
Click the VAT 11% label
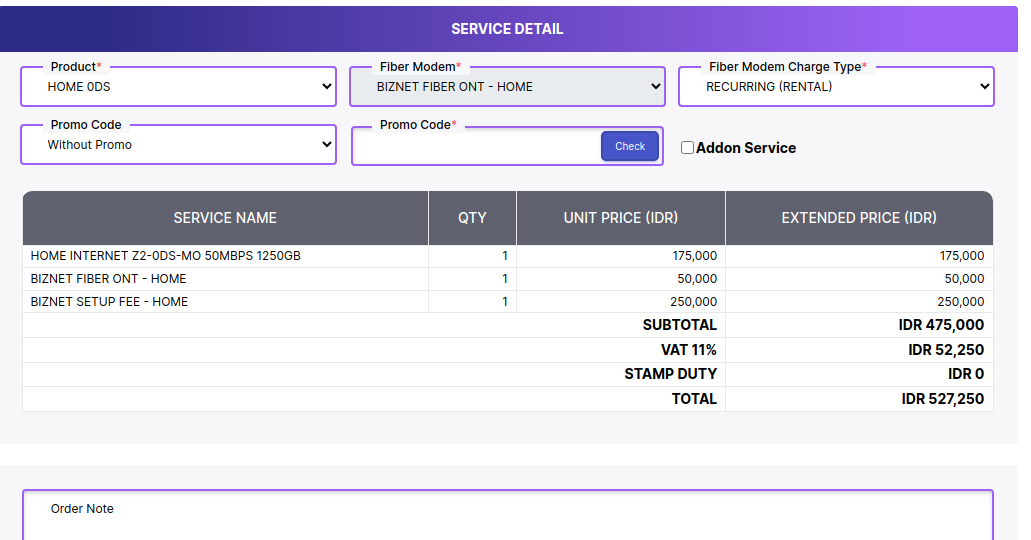pyautogui.click(x=688, y=350)
